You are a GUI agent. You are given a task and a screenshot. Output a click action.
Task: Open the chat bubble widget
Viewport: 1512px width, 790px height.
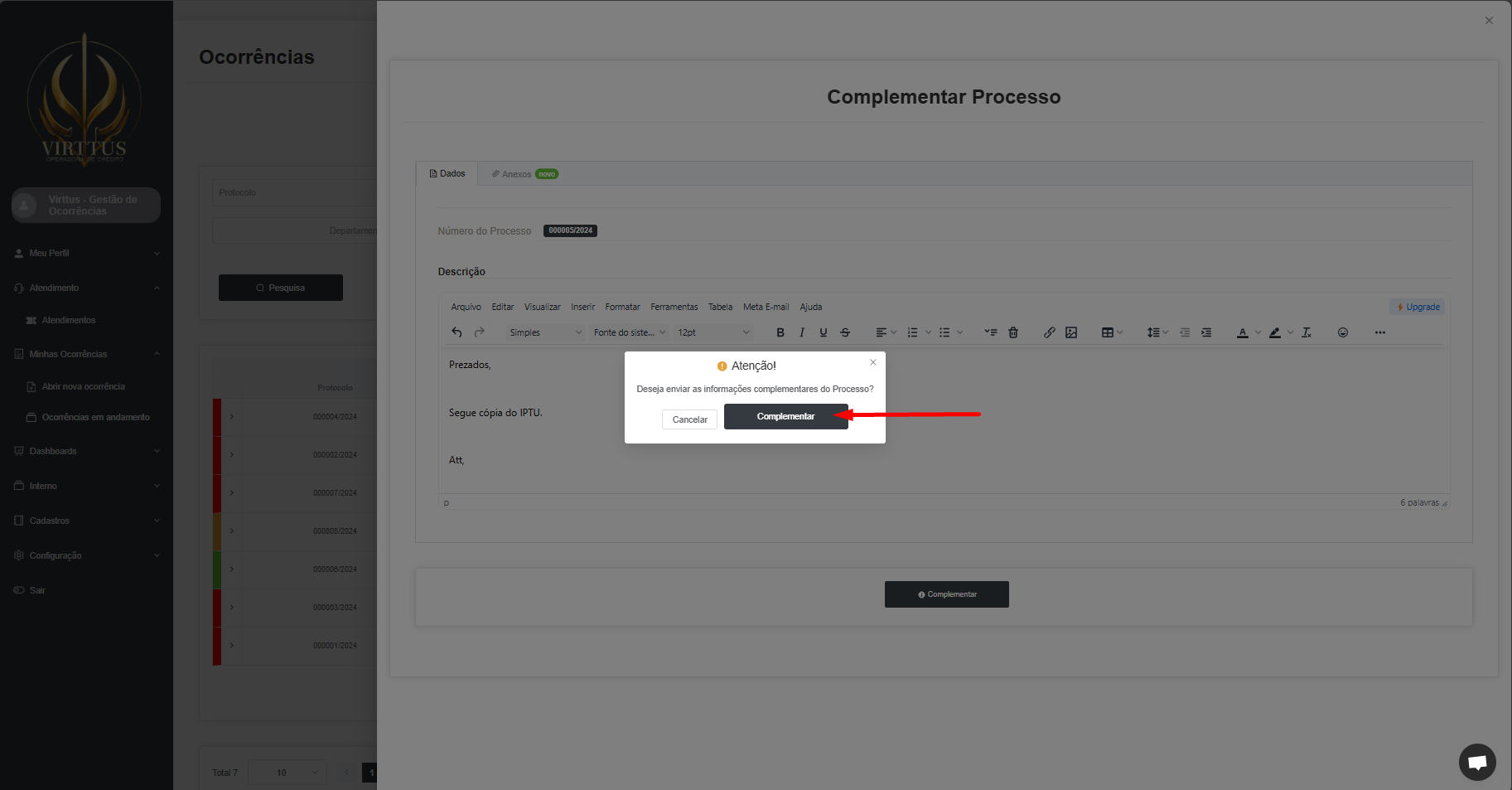tap(1476, 762)
